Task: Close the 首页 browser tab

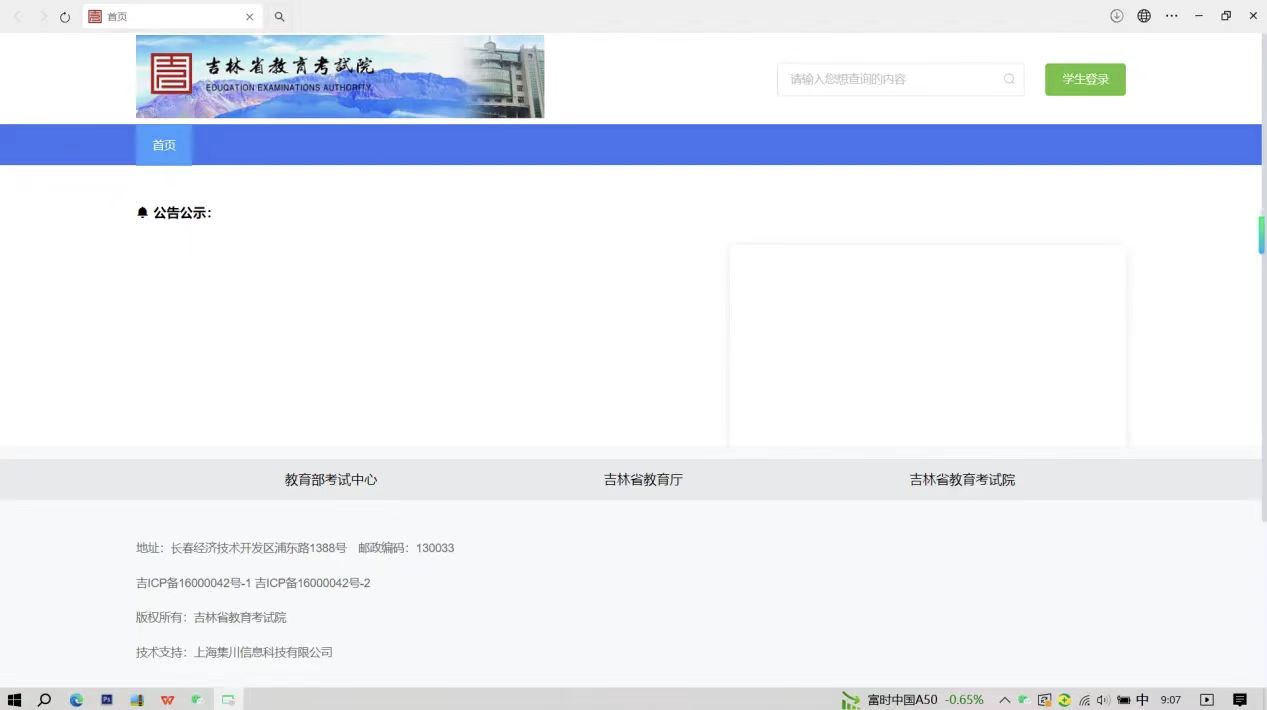Action: click(x=250, y=17)
